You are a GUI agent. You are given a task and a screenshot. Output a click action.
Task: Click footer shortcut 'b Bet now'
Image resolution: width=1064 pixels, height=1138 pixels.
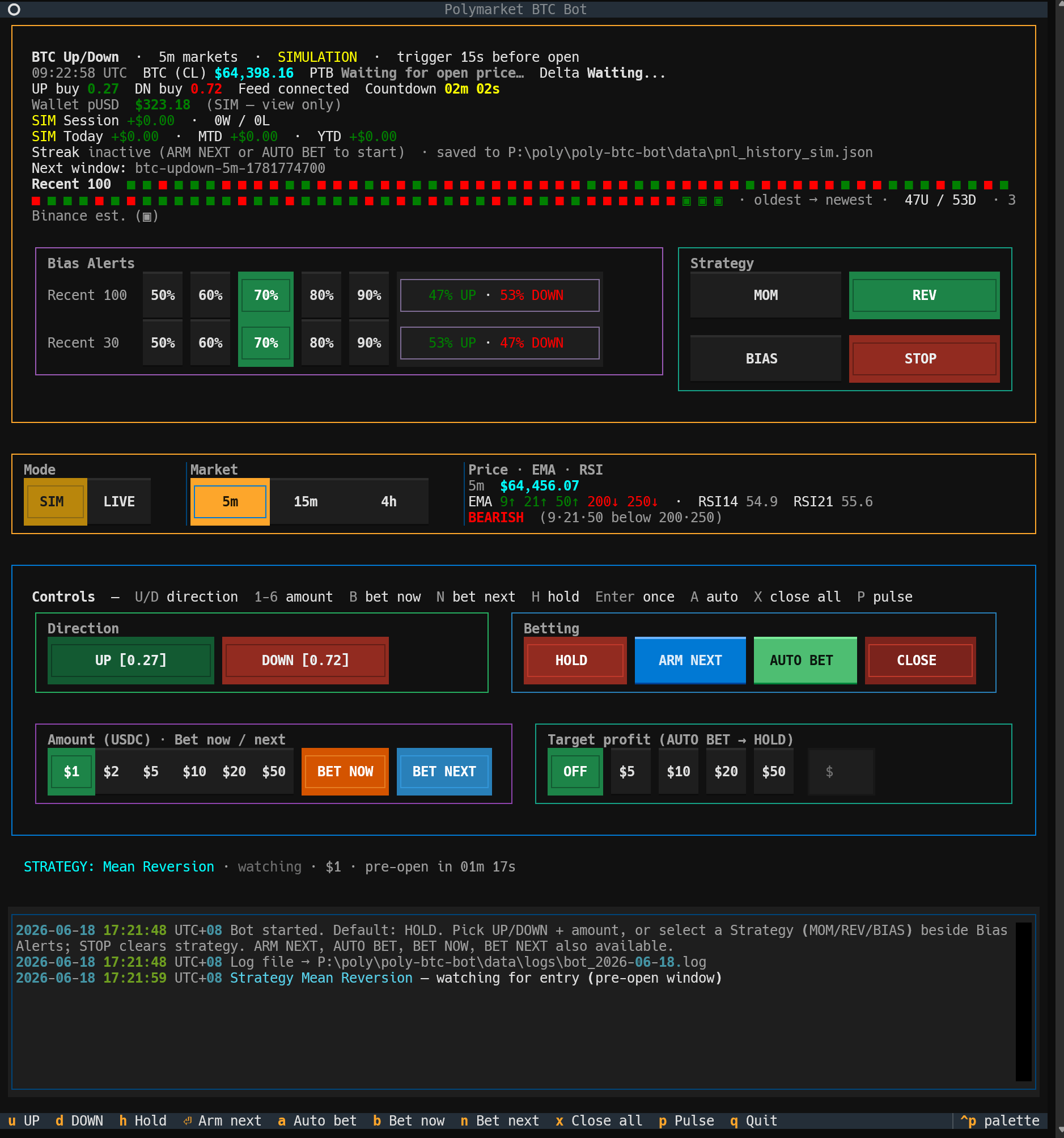(x=409, y=1120)
